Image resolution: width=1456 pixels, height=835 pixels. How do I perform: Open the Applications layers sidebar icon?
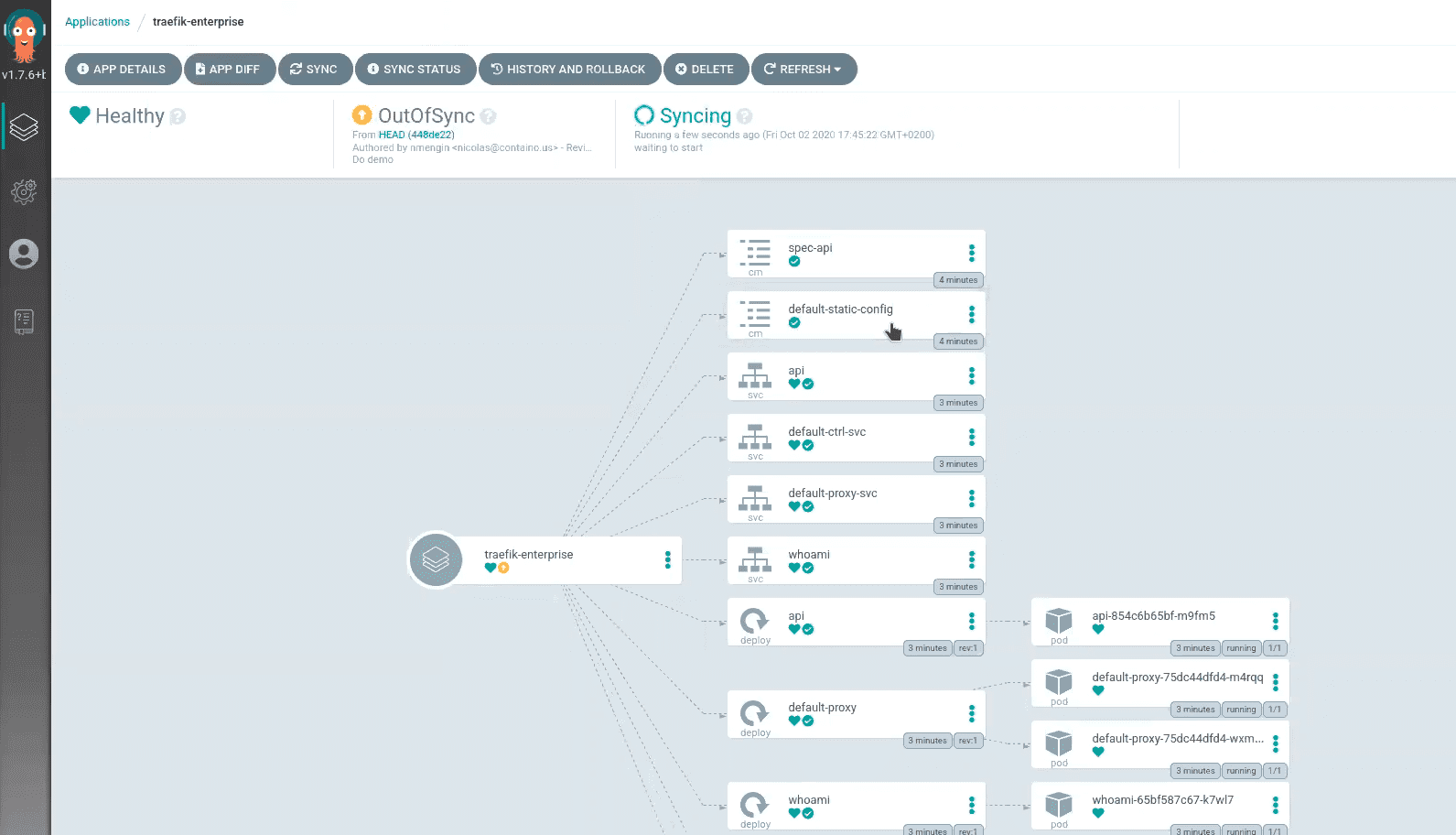pos(24,127)
